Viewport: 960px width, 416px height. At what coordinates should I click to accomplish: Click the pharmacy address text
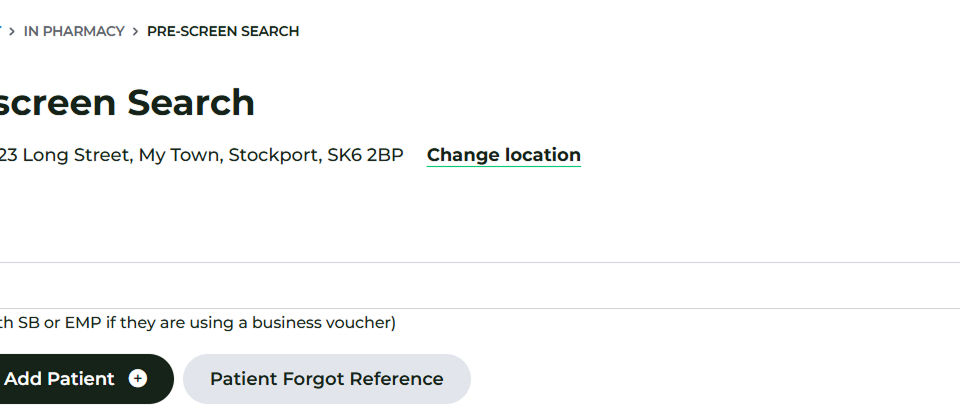pos(201,155)
